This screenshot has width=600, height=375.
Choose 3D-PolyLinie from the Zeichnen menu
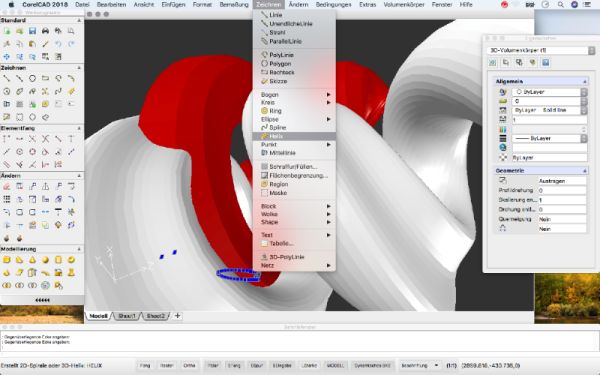click(294, 257)
